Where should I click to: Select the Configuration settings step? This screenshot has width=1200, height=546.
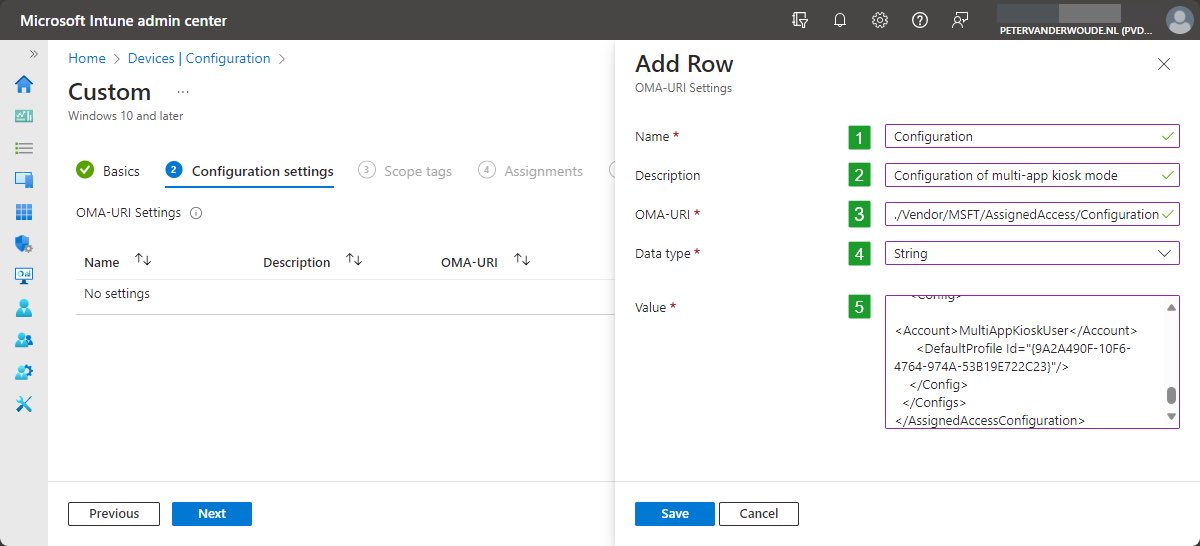tap(249, 171)
